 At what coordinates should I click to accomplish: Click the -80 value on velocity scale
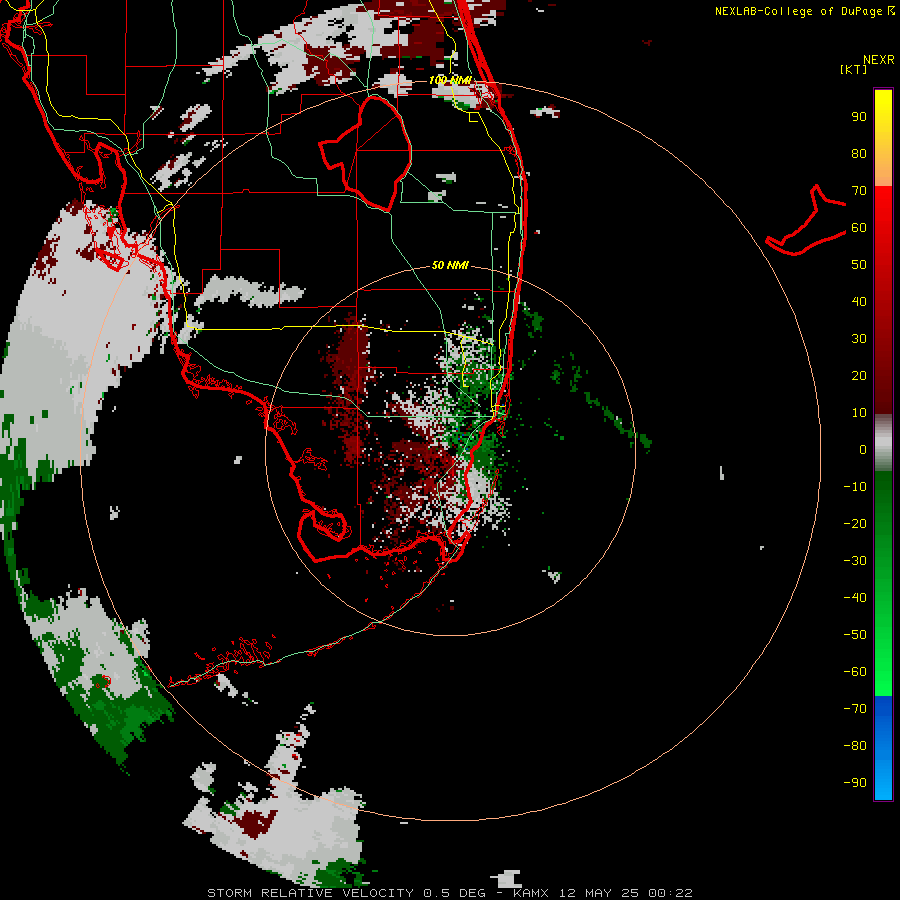pyautogui.click(x=855, y=746)
